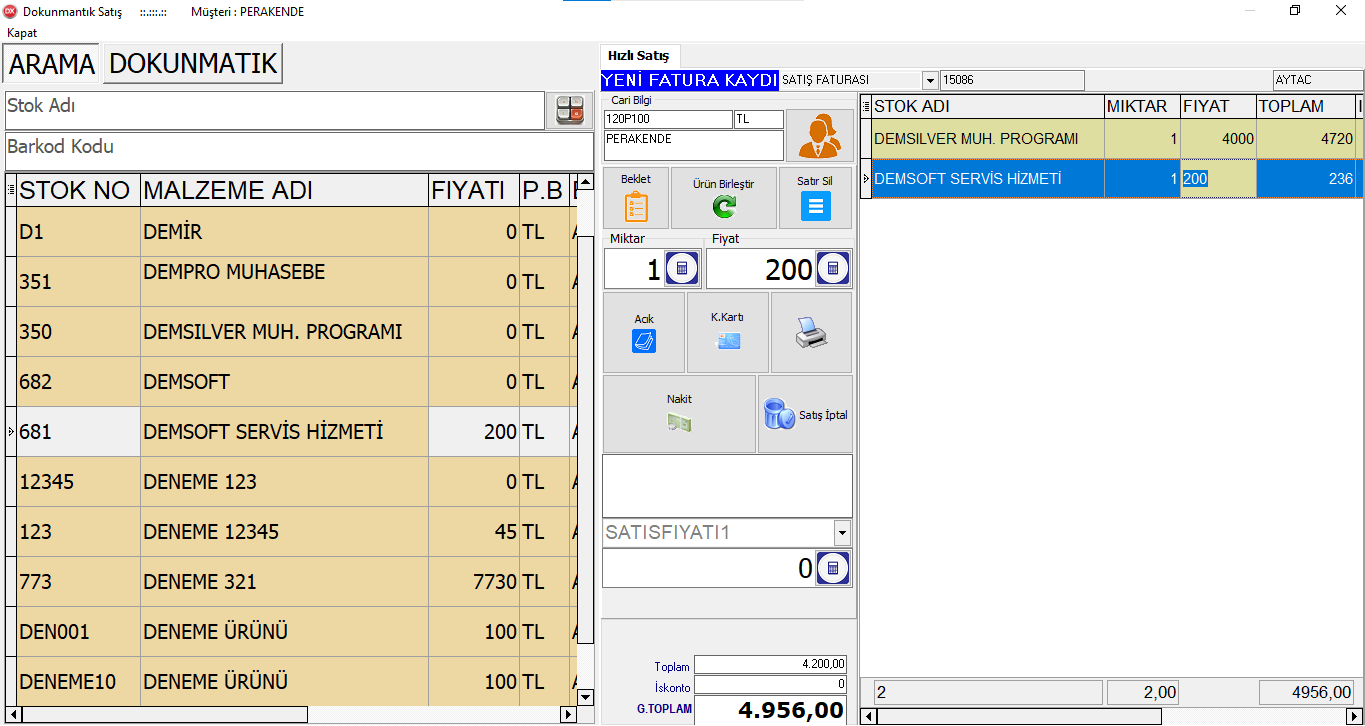Focus the Miktar quantity field
Viewport: 1365px width, 726px height.
click(634, 269)
